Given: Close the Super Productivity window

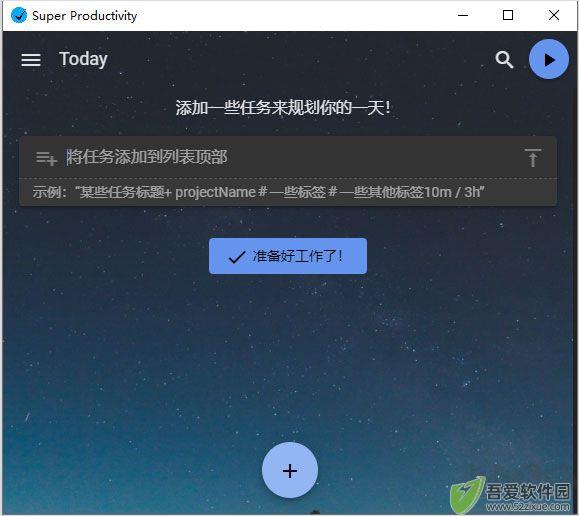Looking at the screenshot, I should (554, 16).
